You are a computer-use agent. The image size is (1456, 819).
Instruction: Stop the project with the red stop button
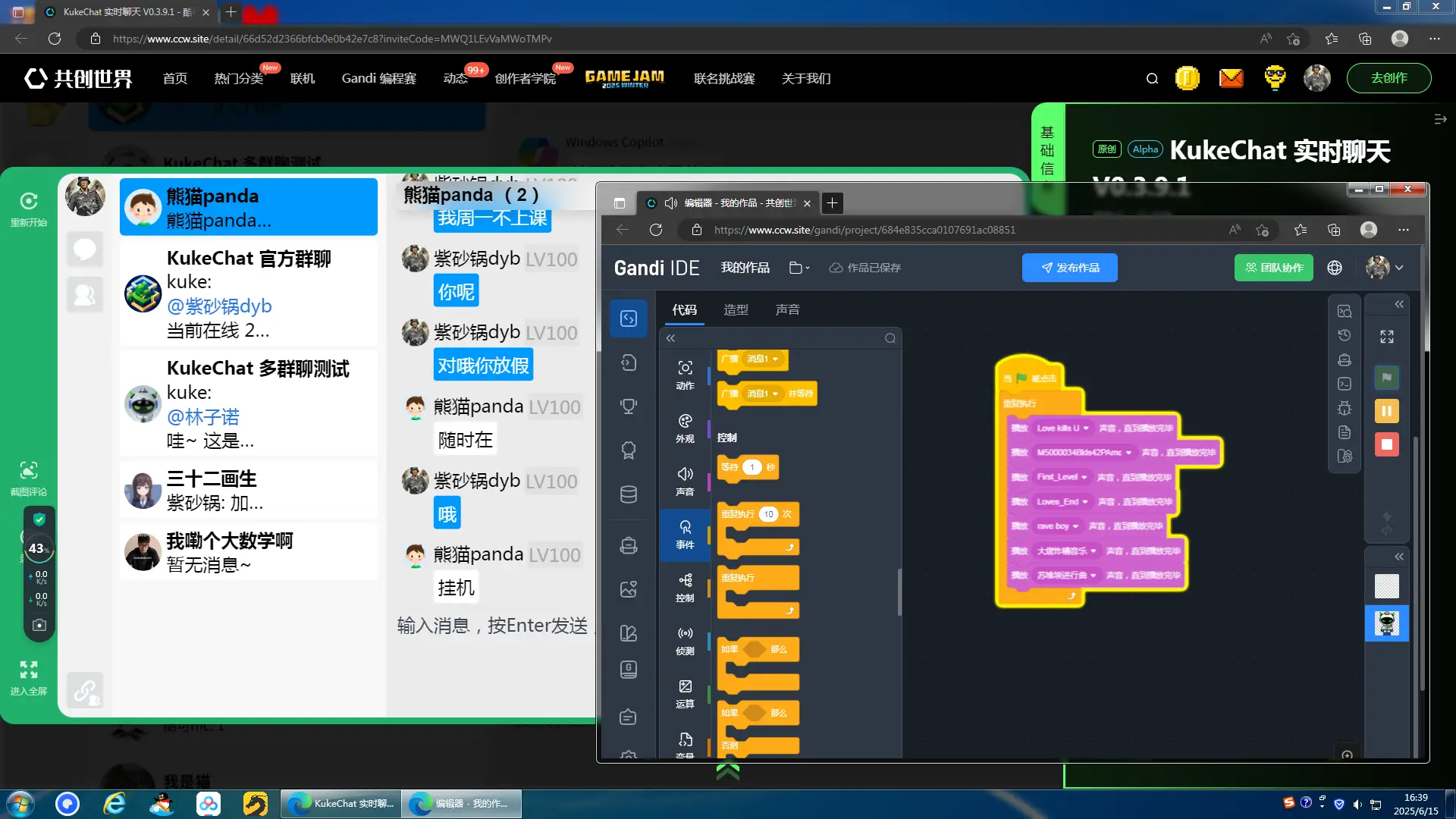click(x=1387, y=444)
